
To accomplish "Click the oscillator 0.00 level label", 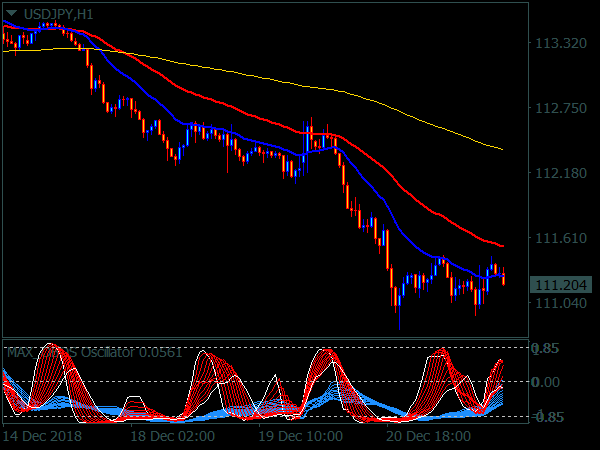I will point(548,382).
